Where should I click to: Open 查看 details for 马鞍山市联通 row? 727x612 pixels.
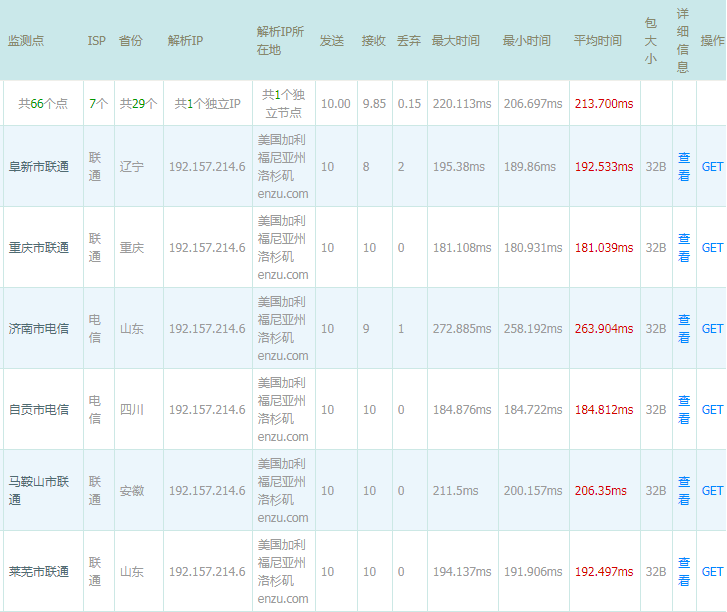coord(684,491)
